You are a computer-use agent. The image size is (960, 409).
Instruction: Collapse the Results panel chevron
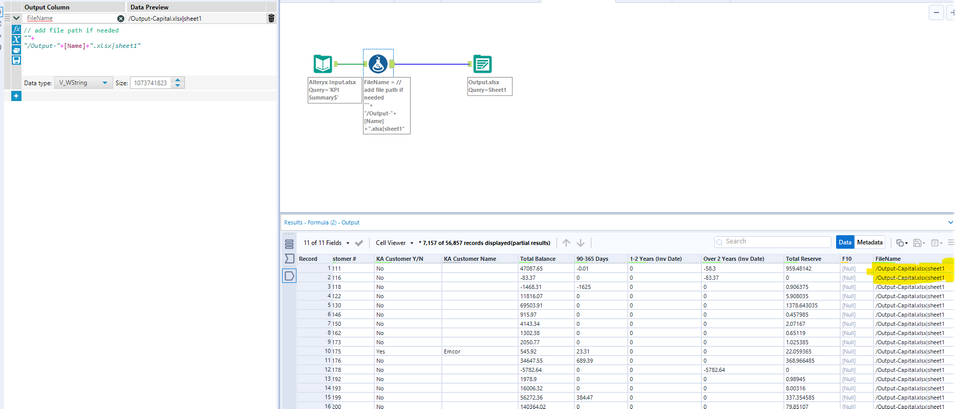951,222
